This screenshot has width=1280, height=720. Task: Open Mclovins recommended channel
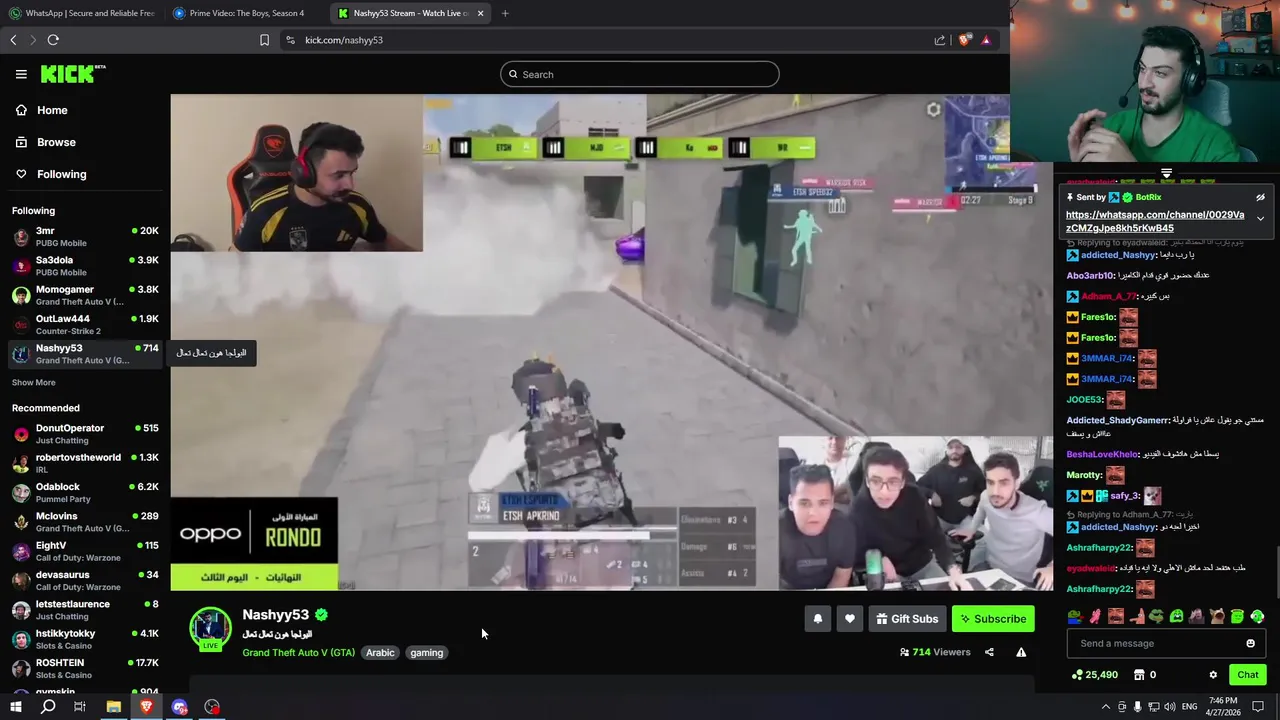(85, 522)
